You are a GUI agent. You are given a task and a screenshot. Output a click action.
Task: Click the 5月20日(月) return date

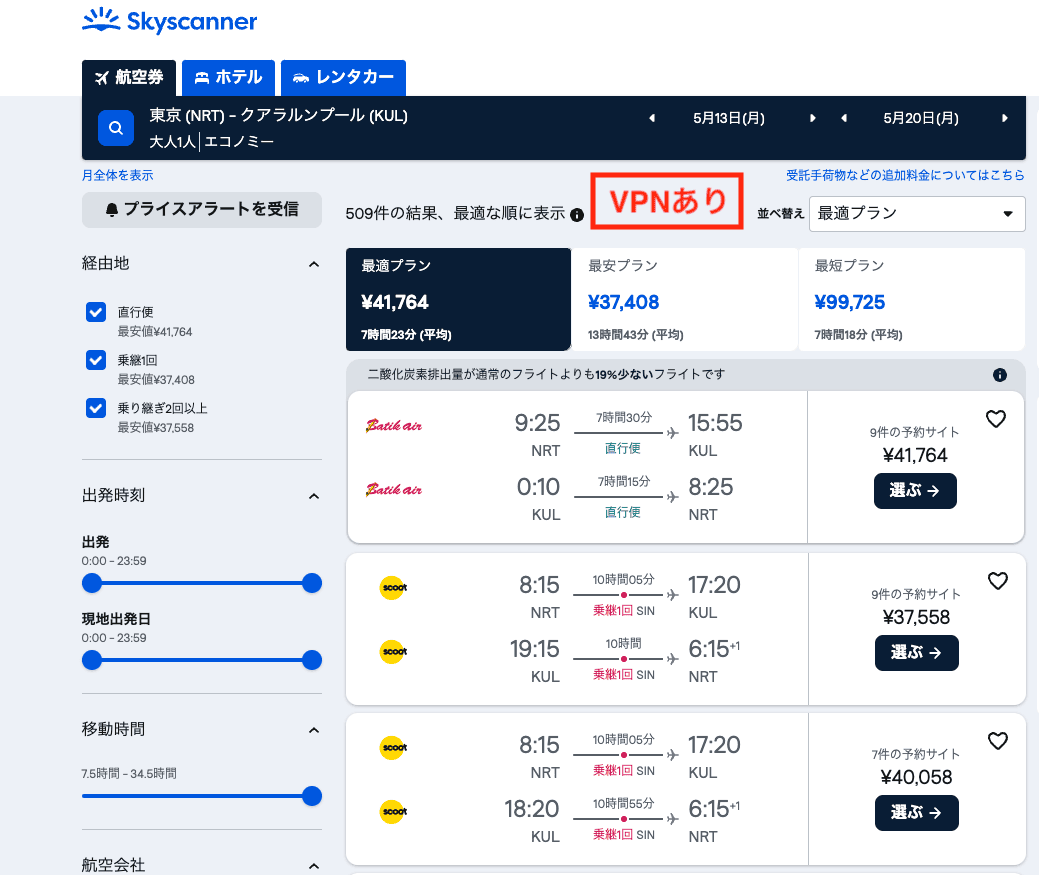click(921, 119)
